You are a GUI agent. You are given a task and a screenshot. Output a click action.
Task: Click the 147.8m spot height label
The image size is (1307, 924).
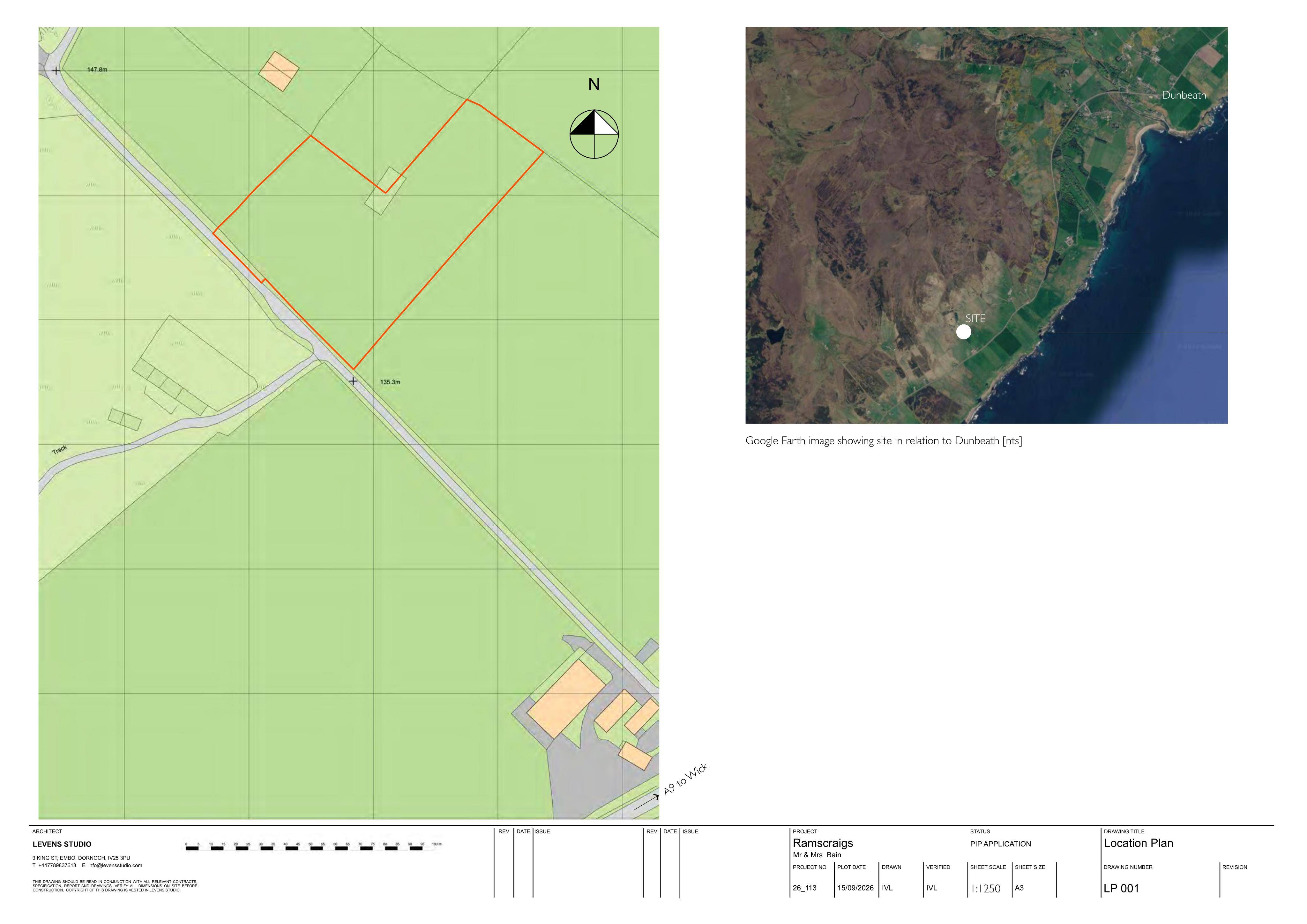[97, 70]
